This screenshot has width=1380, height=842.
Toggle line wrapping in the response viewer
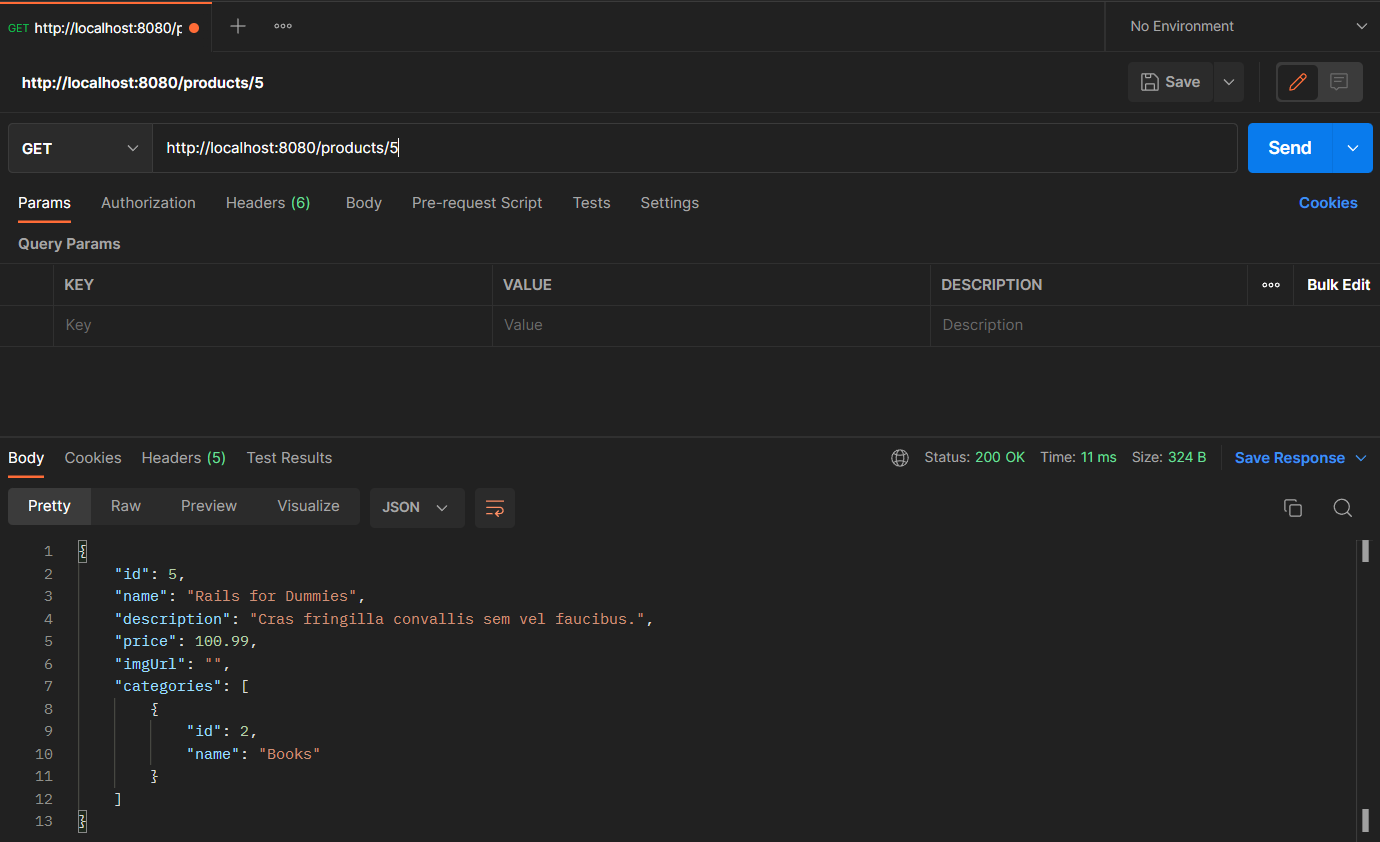pyautogui.click(x=495, y=508)
